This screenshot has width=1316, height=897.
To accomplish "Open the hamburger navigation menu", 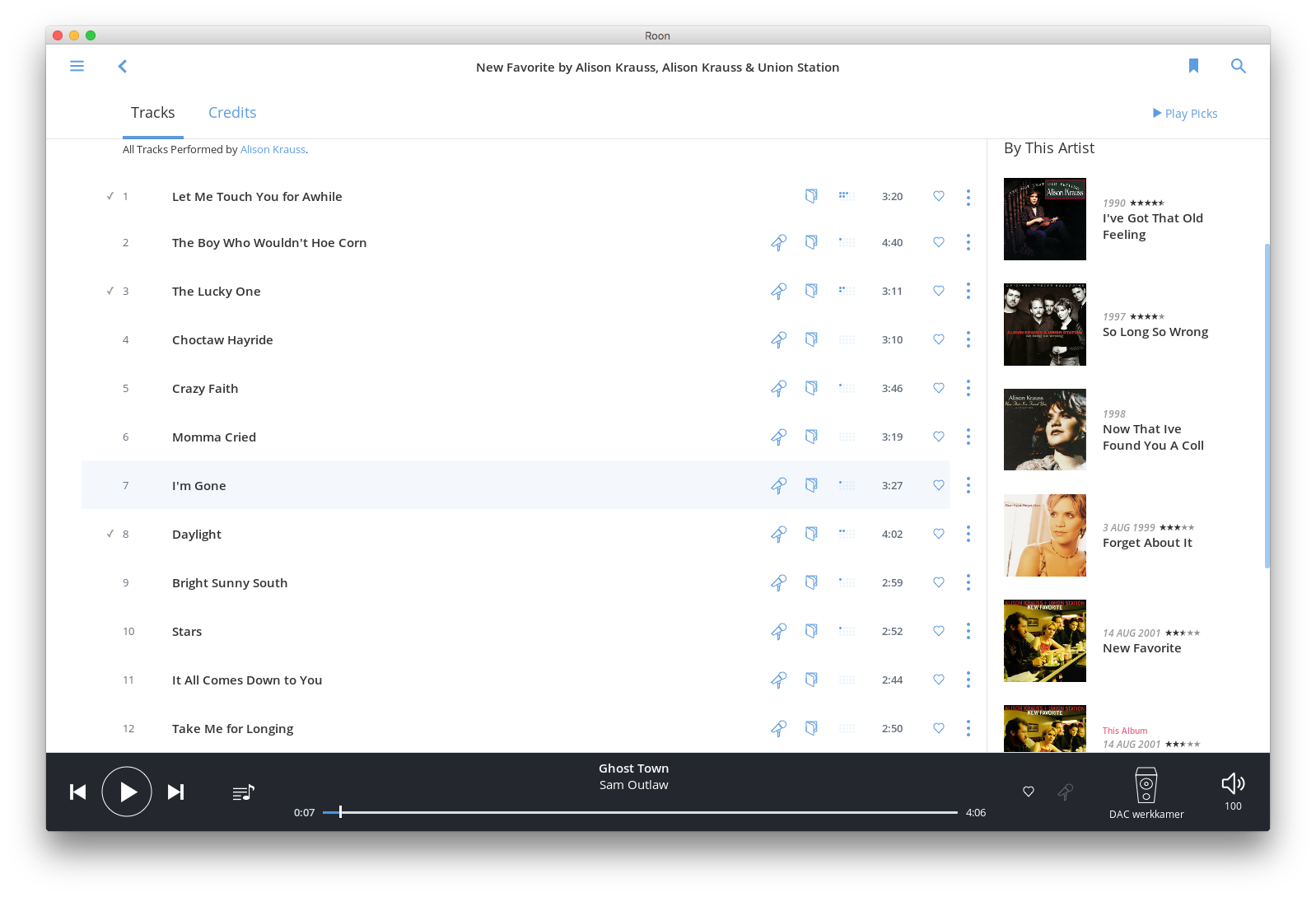I will coord(77,66).
